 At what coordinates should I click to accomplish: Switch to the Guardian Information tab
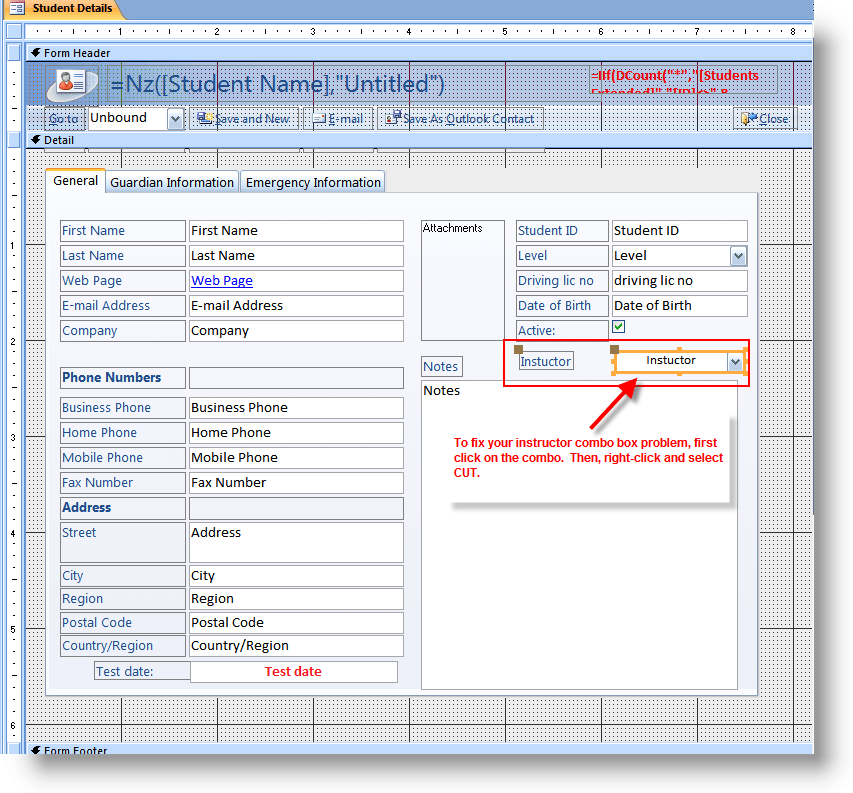tap(171, 182)
